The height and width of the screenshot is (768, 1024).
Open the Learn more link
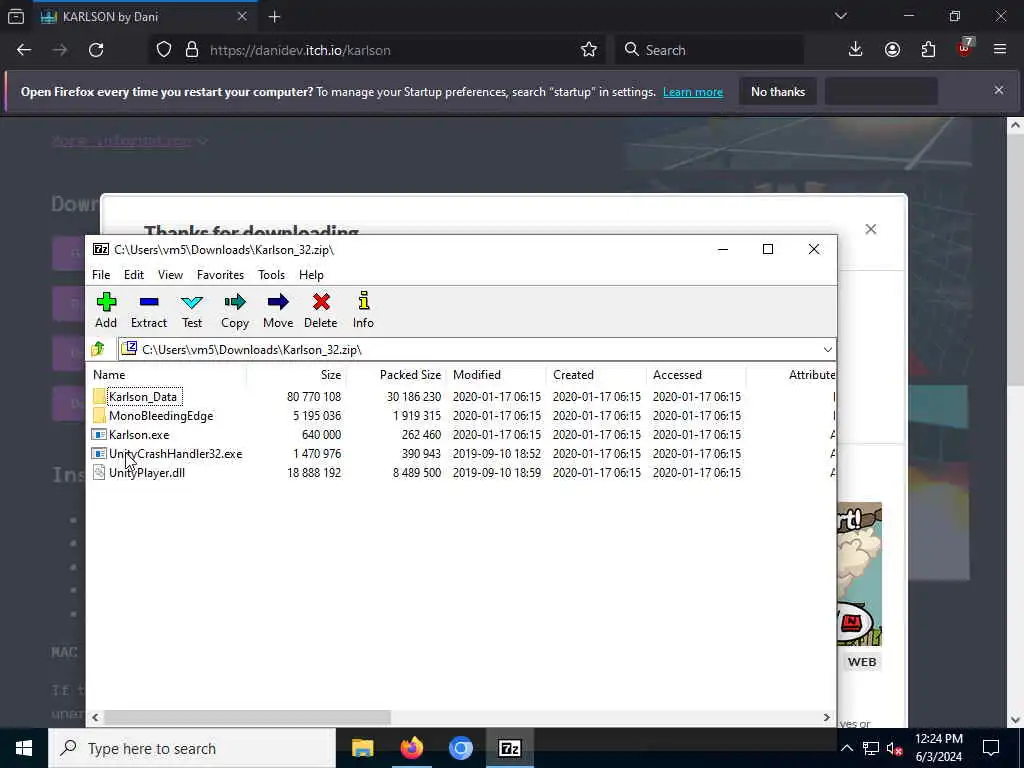693,92
